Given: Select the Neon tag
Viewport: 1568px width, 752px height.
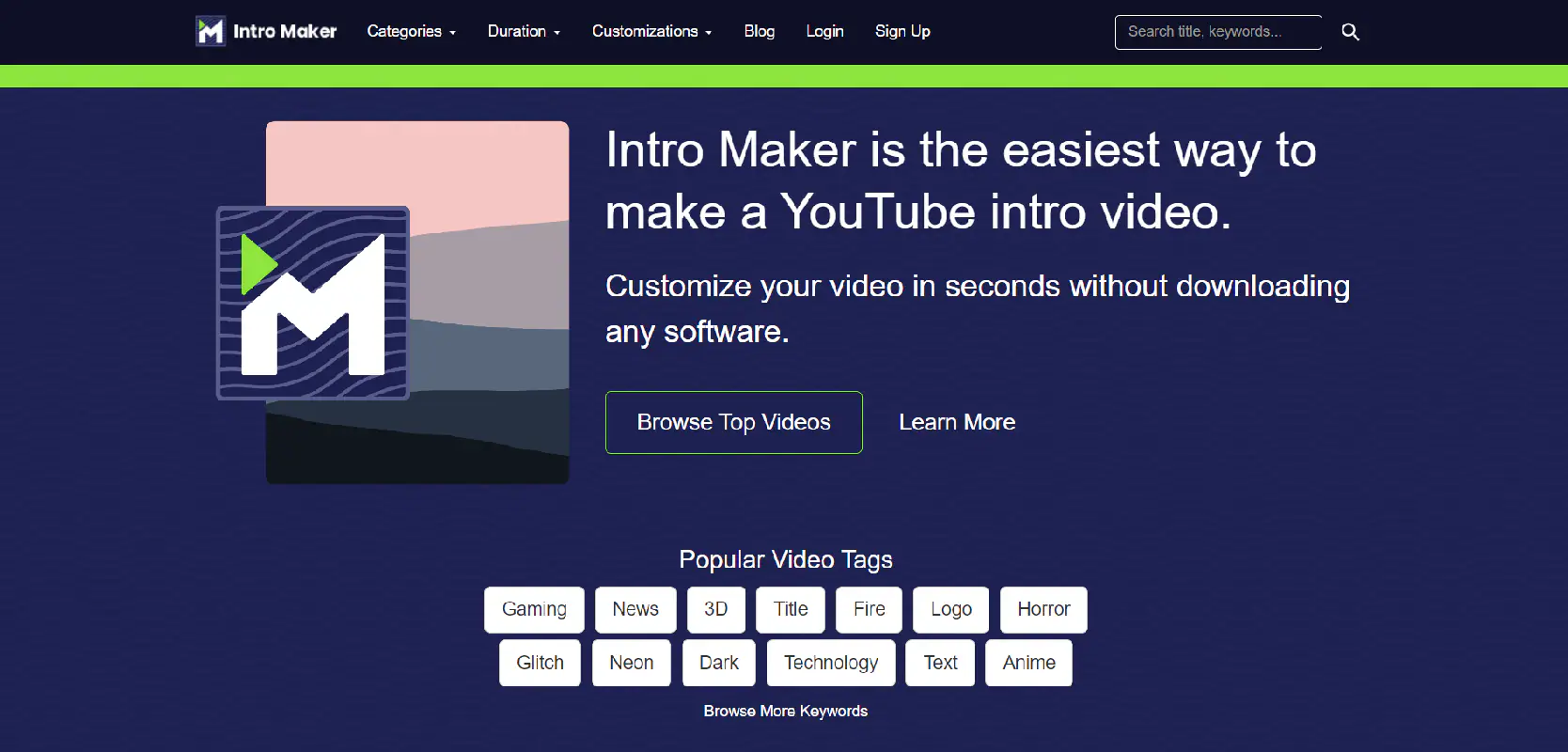Looking at the screenshot, I should click(632, 663).
